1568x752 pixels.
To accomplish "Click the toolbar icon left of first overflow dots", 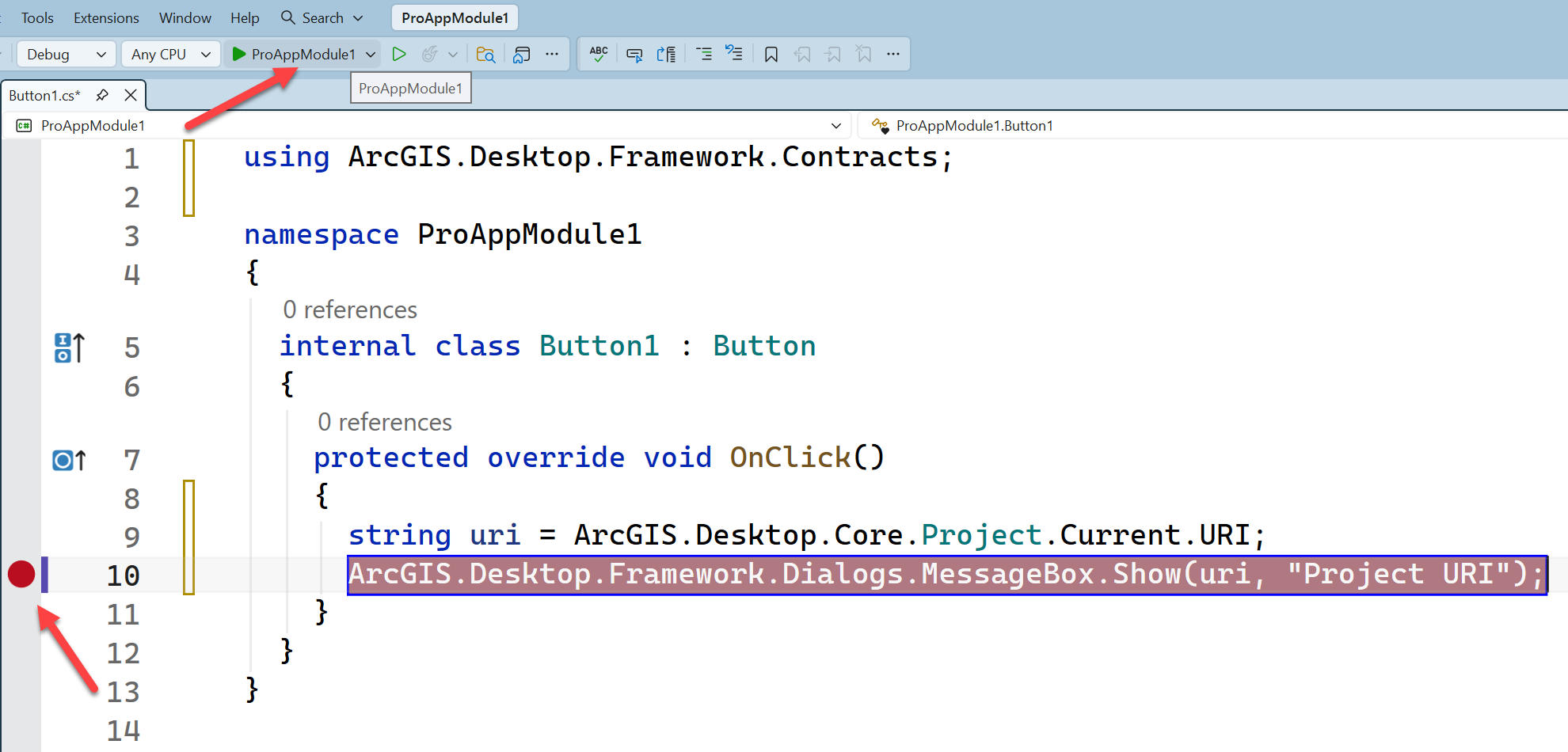I will pos(521,54).
